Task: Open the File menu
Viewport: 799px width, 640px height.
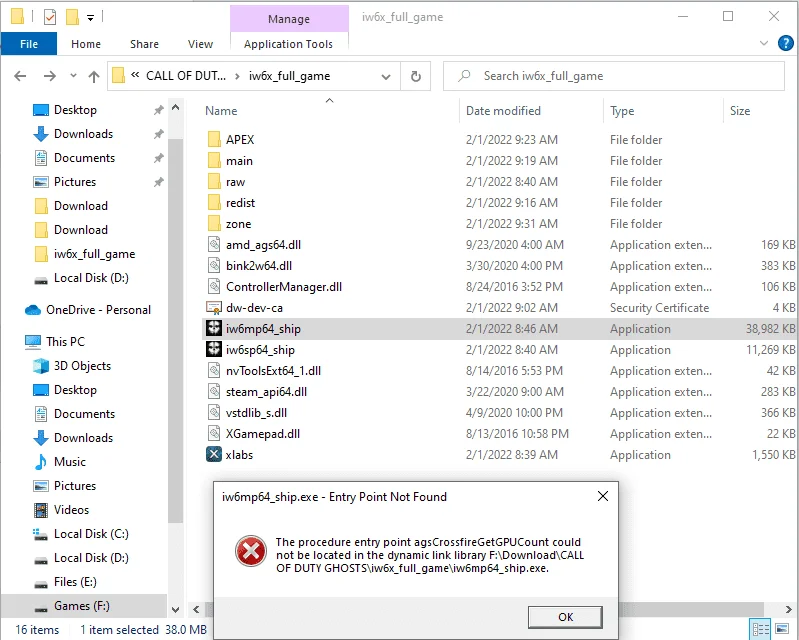Action: [x=29, y=44]
